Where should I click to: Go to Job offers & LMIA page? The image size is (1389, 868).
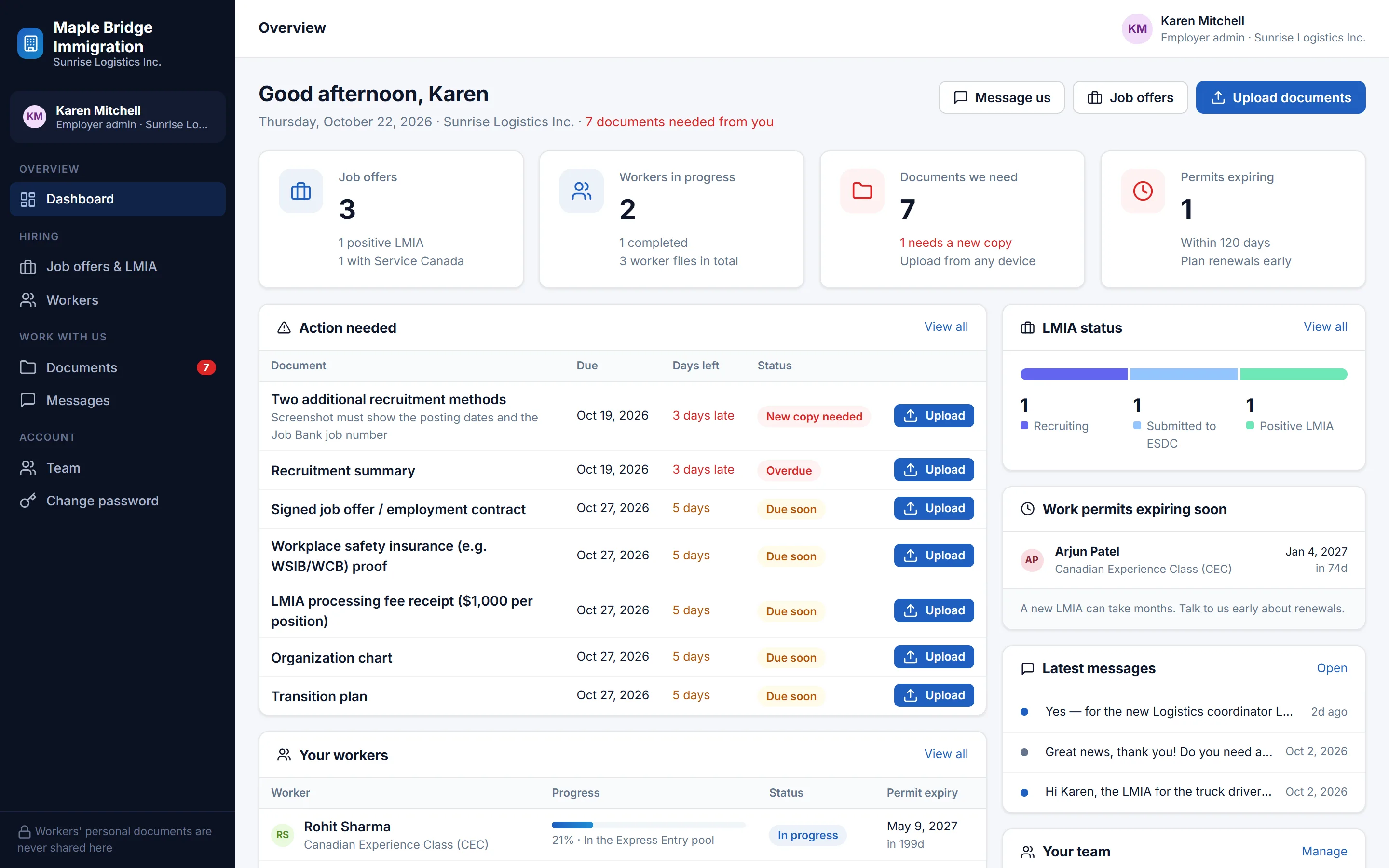117,266
